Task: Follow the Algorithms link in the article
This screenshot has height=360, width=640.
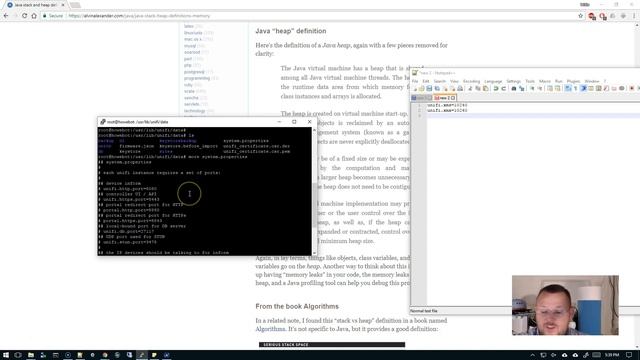Action: pos(270,329)
